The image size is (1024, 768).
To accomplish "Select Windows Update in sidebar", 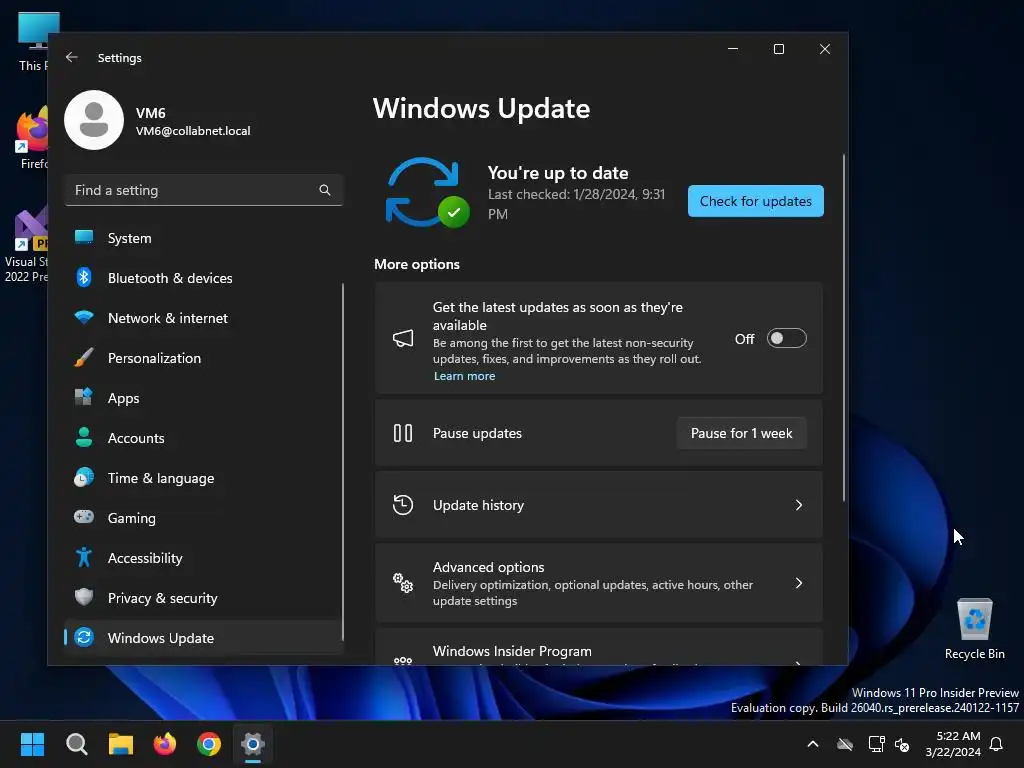I will pyautogui.click(x=204, y=638).
